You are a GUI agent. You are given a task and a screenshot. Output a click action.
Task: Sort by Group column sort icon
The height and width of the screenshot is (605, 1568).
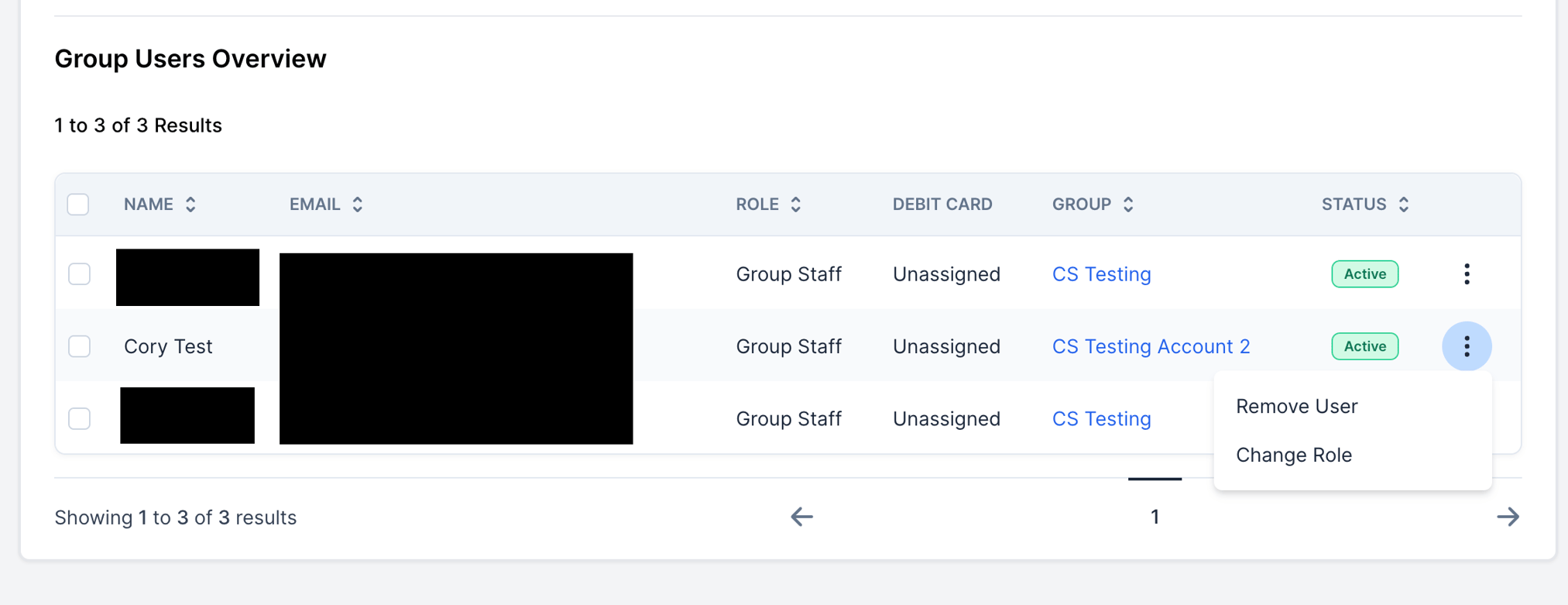pos(1128,205)
